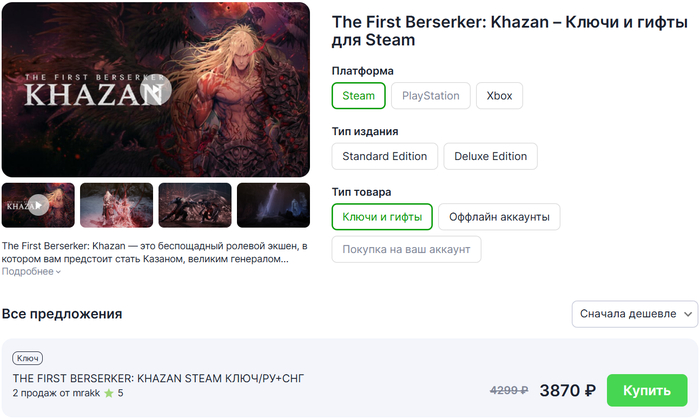Pick the Deluxe Edition type

491,156
